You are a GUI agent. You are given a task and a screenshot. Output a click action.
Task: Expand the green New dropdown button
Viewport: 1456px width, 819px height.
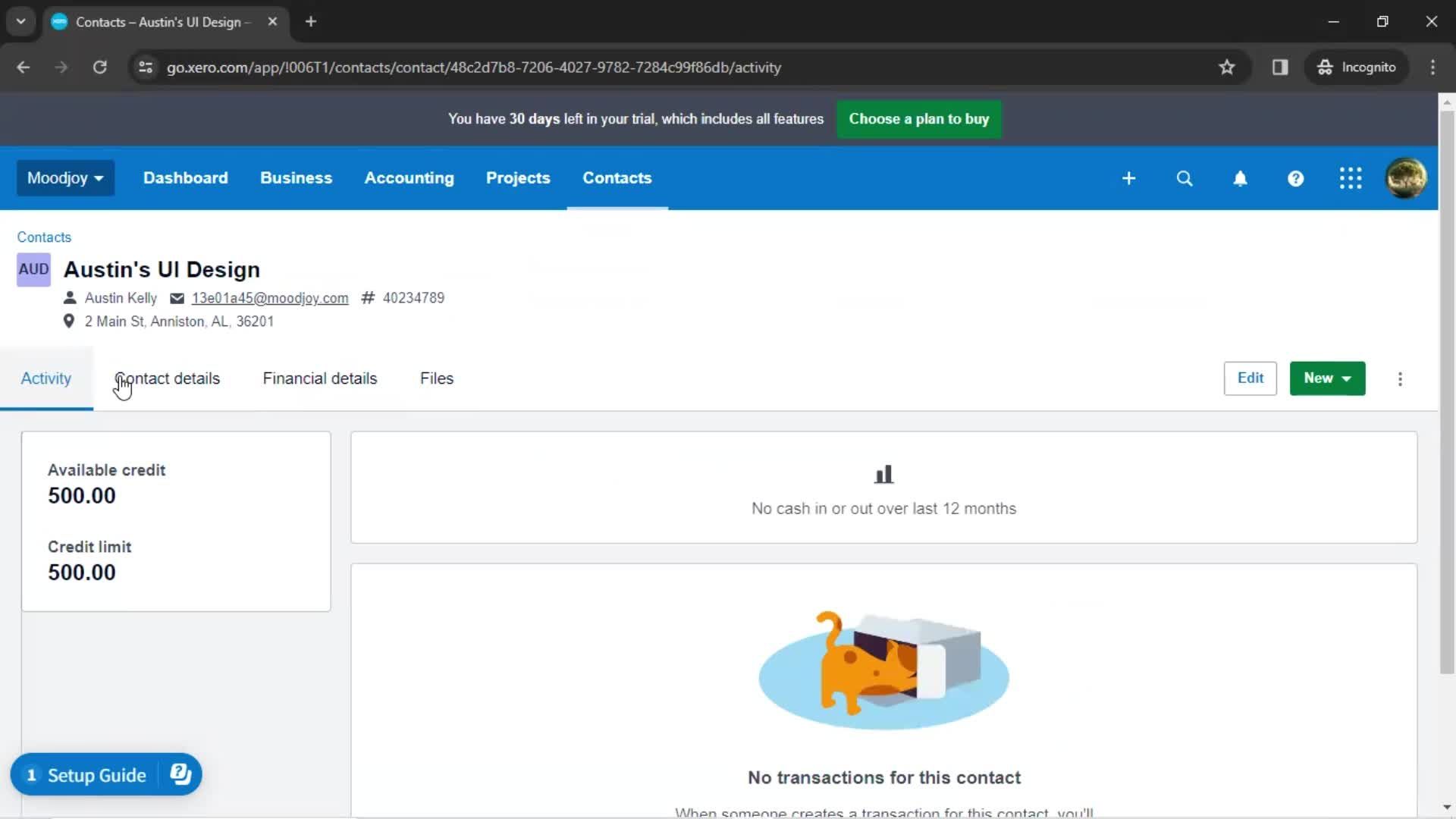pyautogui.click(x=1327, y=378)
